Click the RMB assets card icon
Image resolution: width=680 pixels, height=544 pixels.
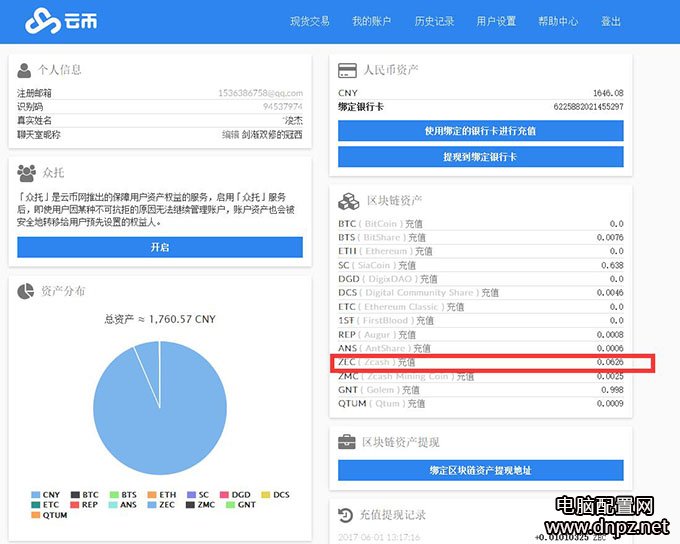tap(347, 70)
